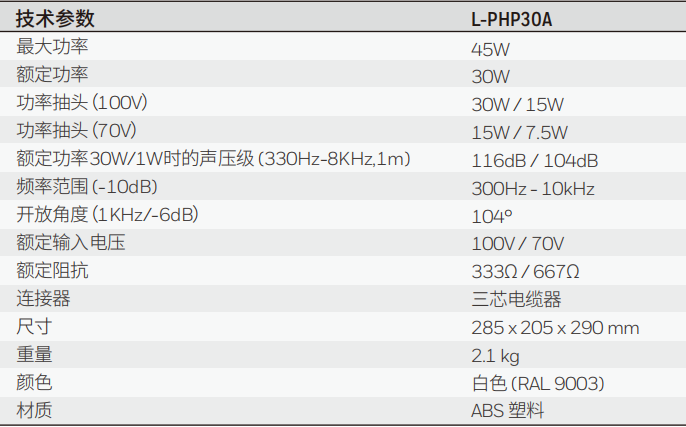
Task: Select the 45W maximum power value
Action: point(491,48)
